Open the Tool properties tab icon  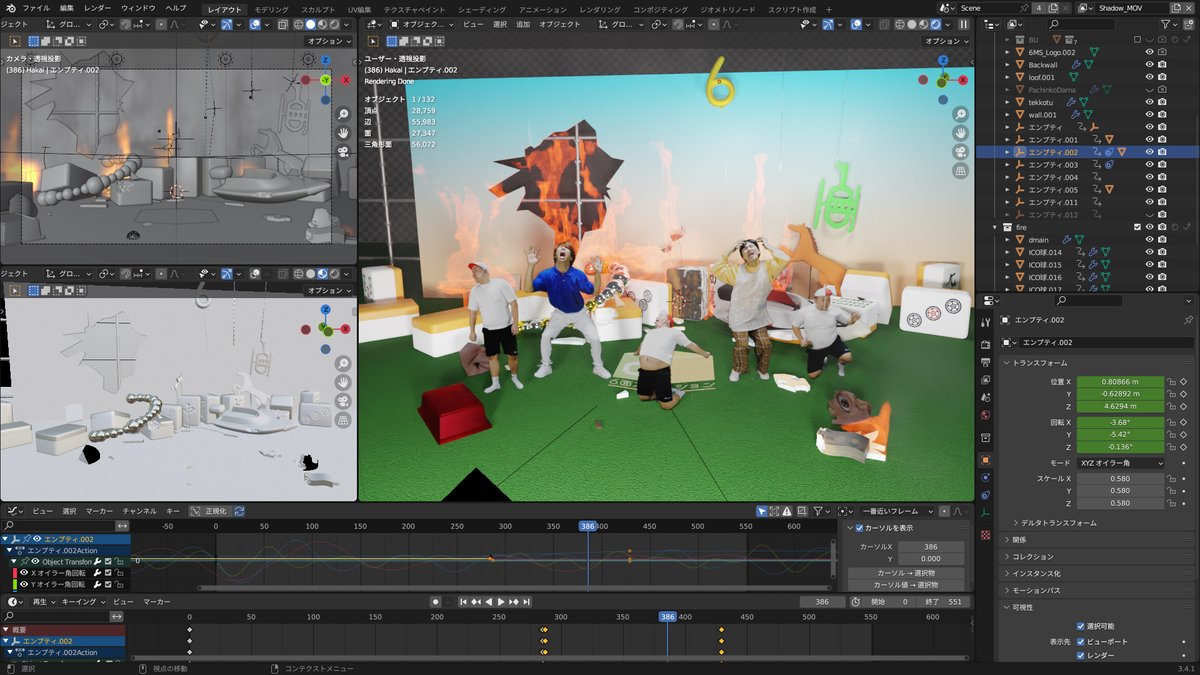(x=985, y=322)
